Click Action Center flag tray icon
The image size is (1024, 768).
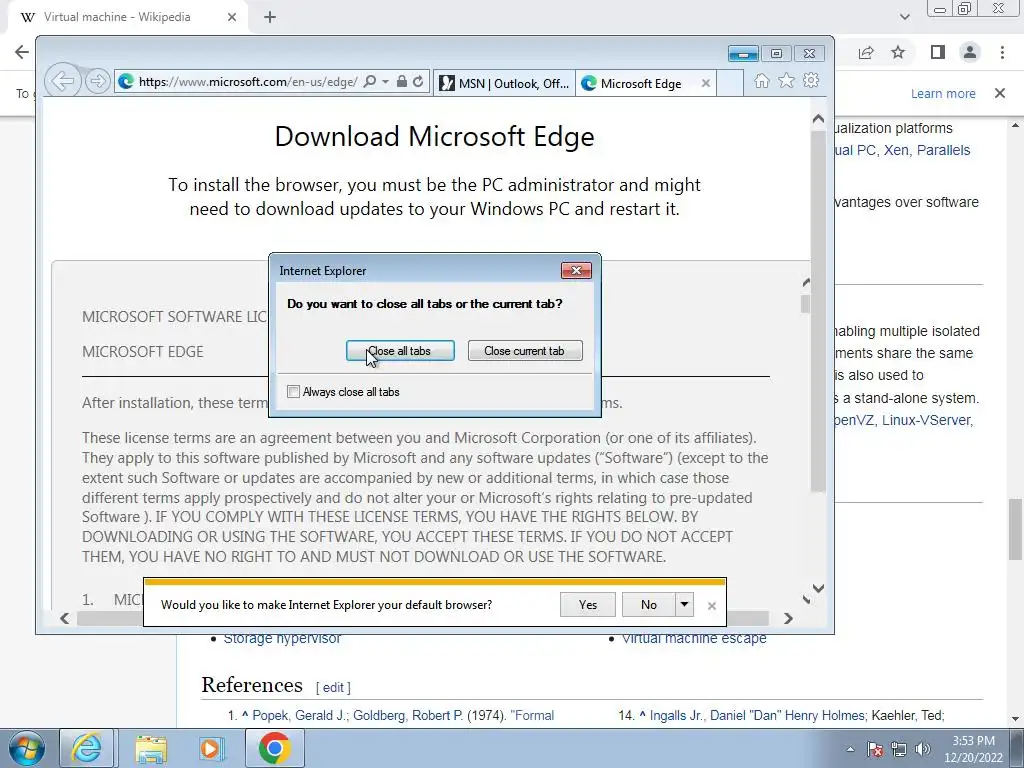coord(875,749)
